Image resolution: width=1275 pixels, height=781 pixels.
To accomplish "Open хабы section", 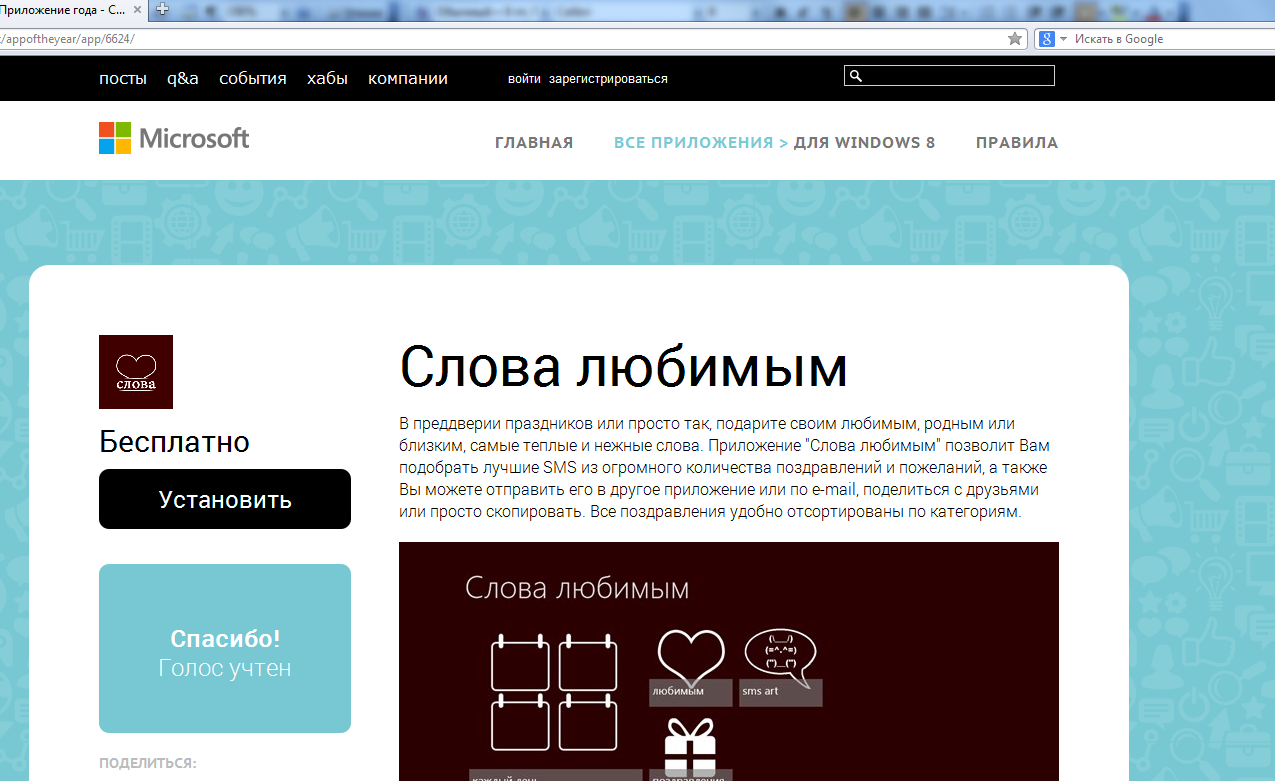I will [327, 79].
